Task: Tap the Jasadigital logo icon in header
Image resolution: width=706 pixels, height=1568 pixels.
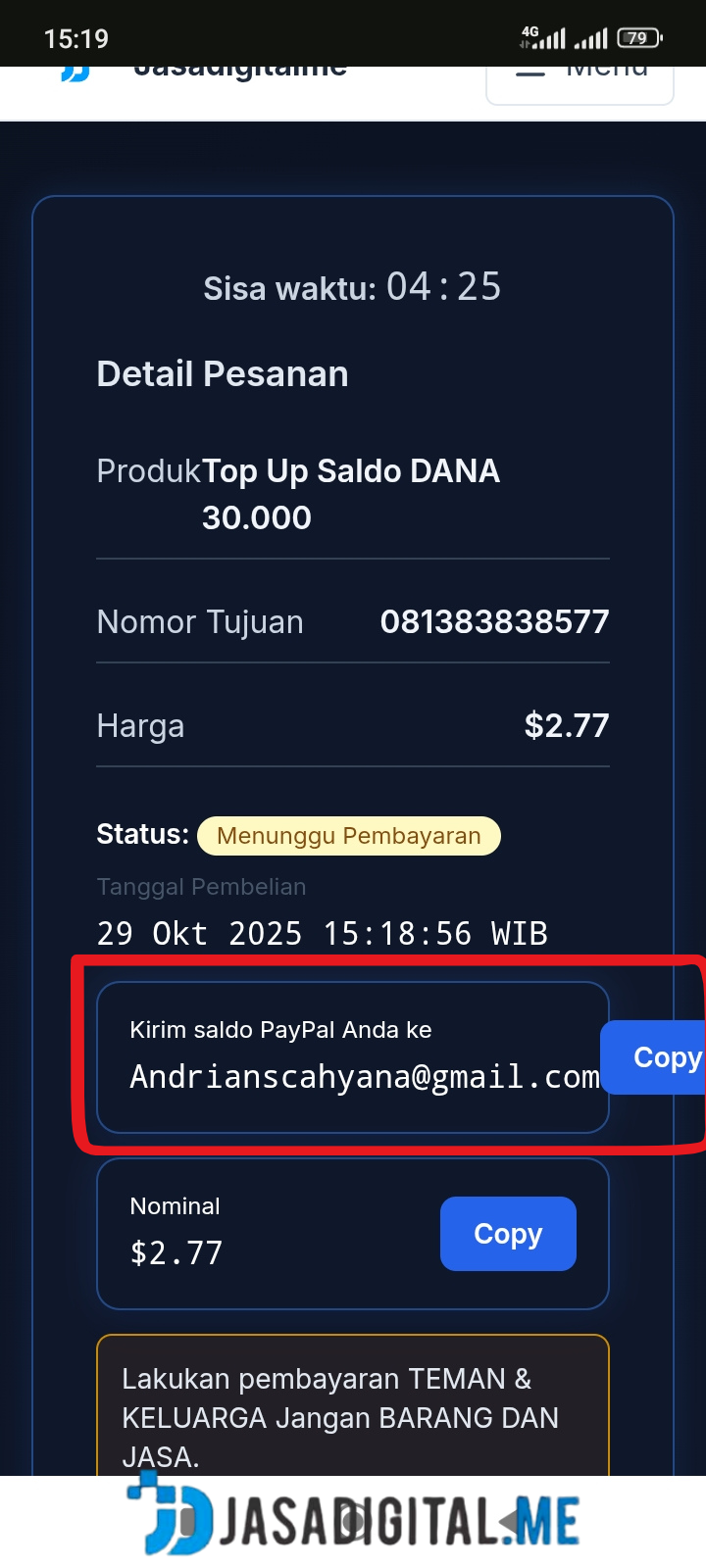Action: (x=76, y=73)
